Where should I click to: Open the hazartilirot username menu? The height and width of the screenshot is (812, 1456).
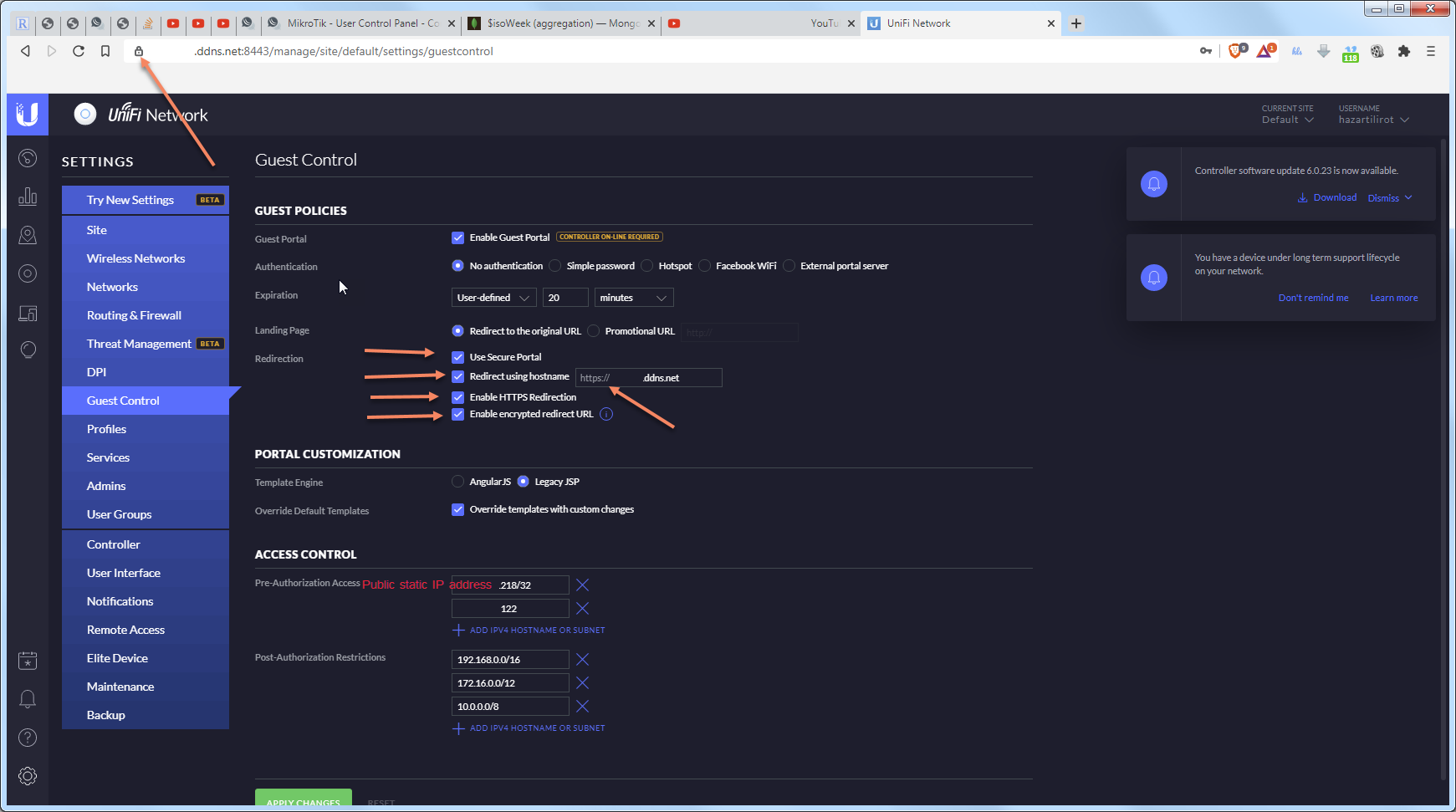click(x=1374, y=120)
